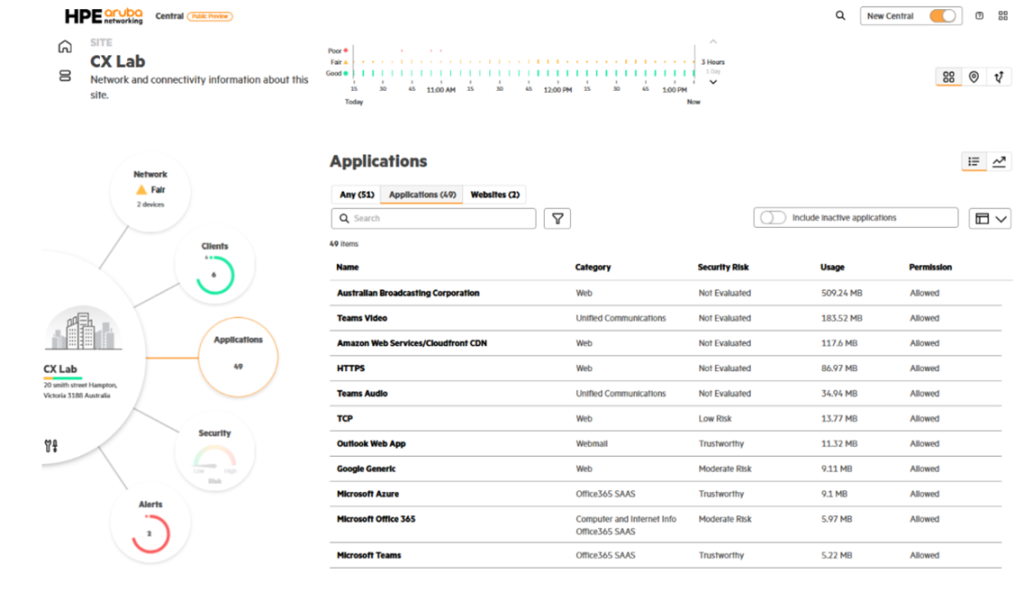The width and height of the screenshot is (1024, 601).
Task: Select the Any (51) tab
Action: (356, 195)
